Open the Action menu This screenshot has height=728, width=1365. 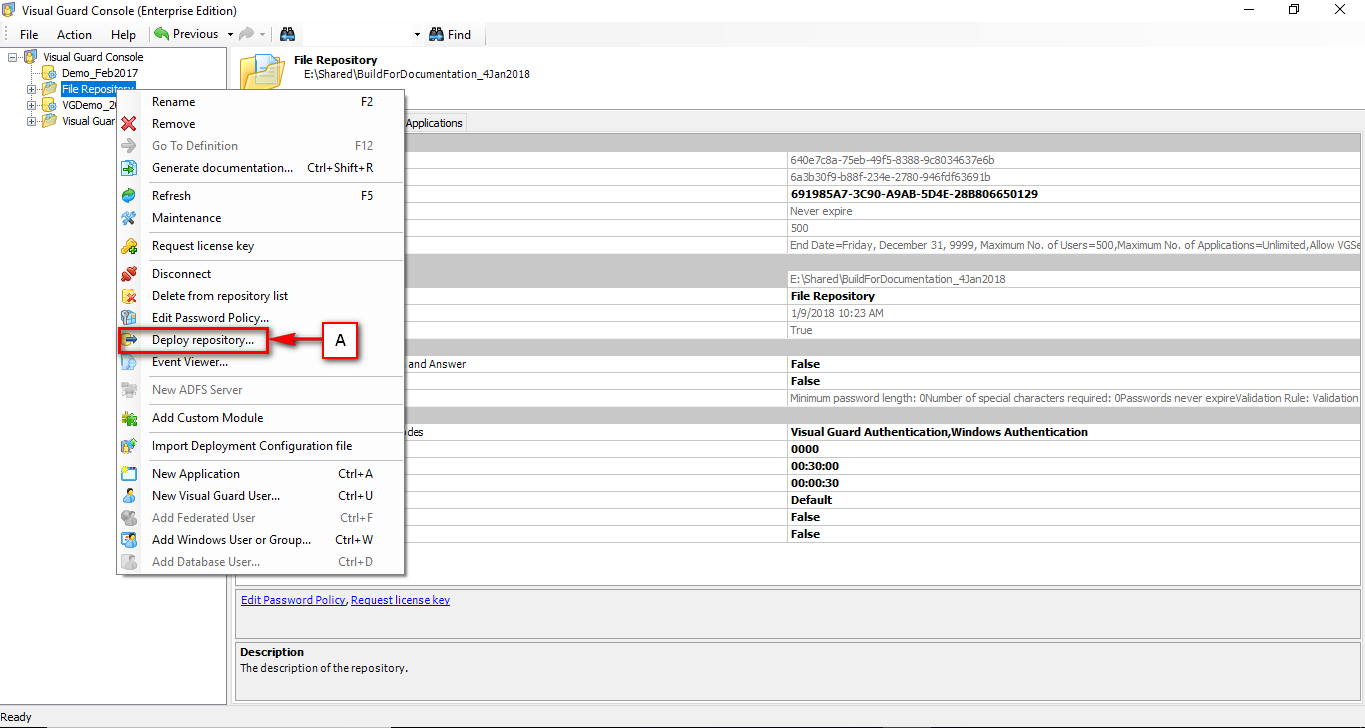pos(74,33)
